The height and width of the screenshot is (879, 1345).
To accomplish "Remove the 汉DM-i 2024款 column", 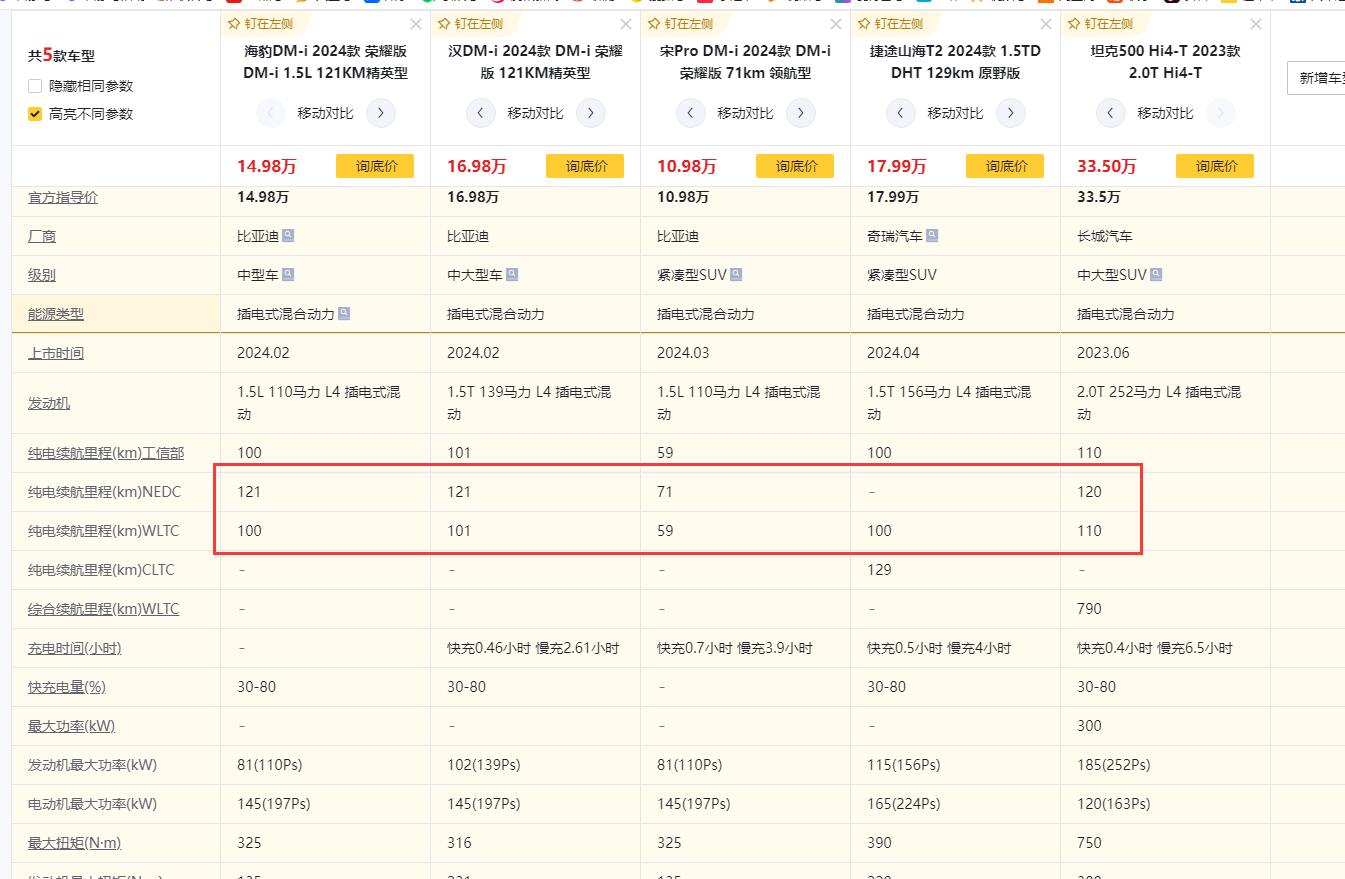I will click(x=626, y=24).
